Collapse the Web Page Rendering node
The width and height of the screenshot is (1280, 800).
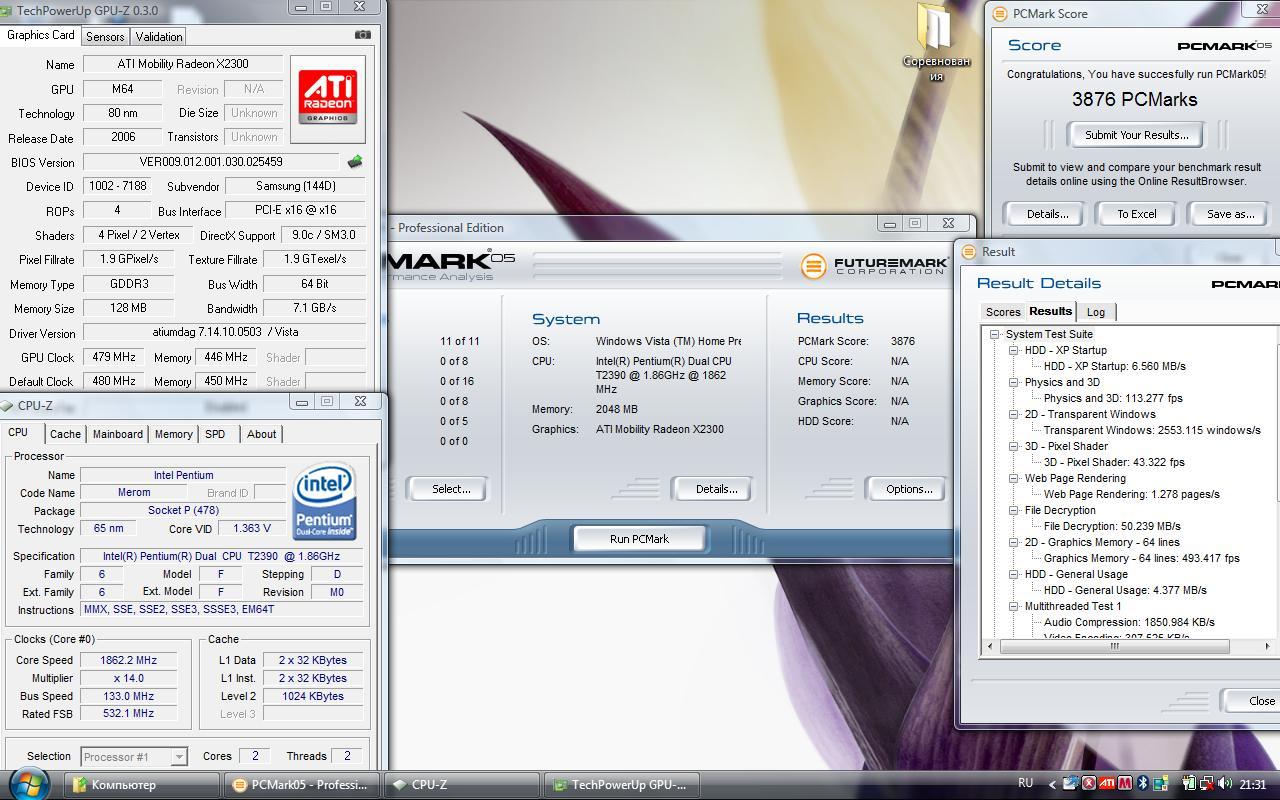pos(1014,479)
